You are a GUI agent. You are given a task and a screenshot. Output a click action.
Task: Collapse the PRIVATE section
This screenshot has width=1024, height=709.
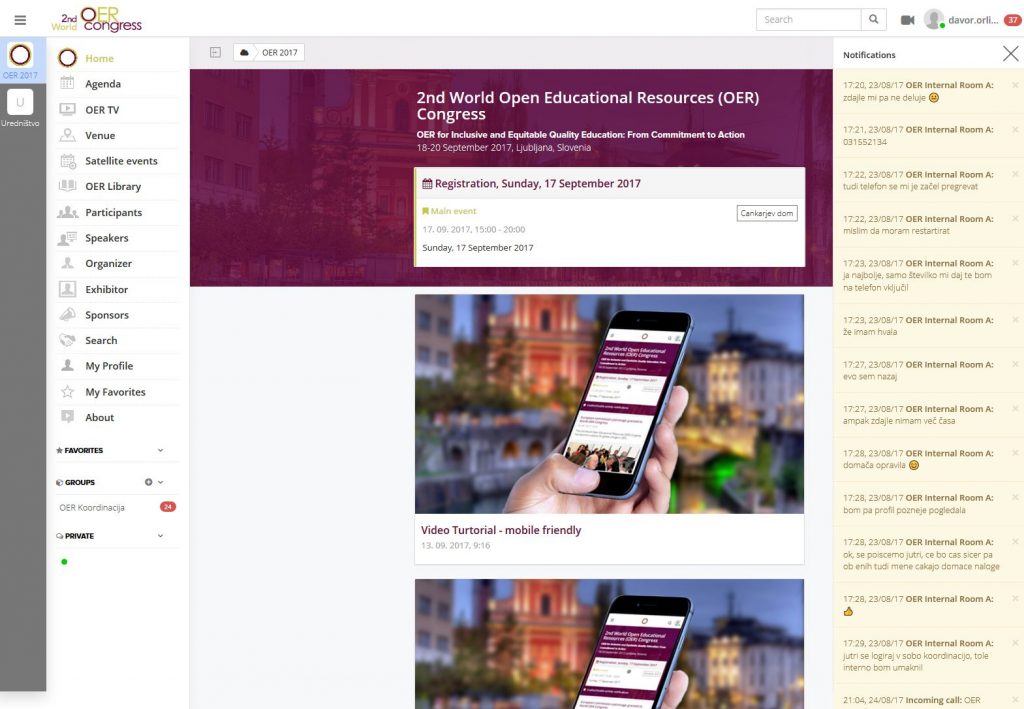pyautogui.click(x=161, y=535)
